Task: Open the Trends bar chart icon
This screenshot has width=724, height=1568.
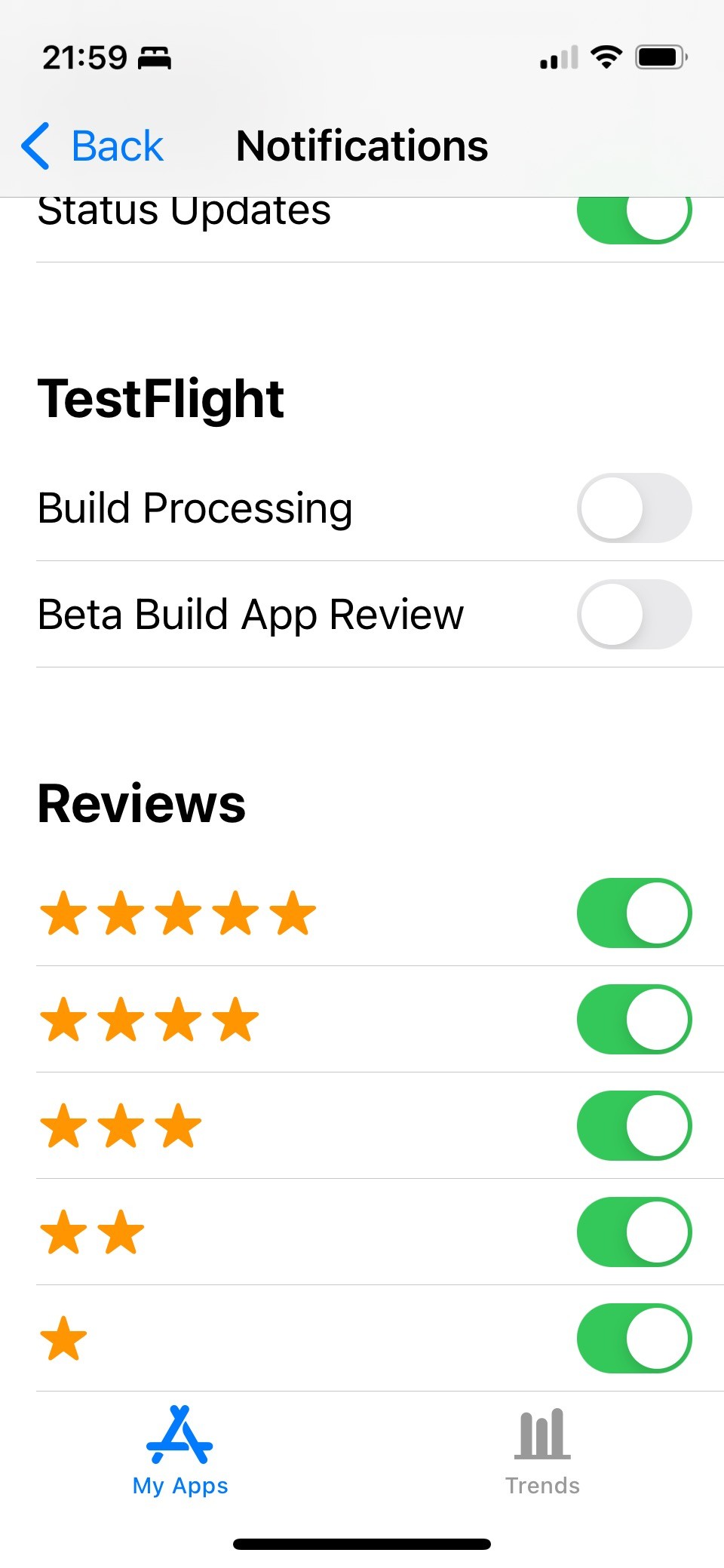Action: click(542, 1433)
